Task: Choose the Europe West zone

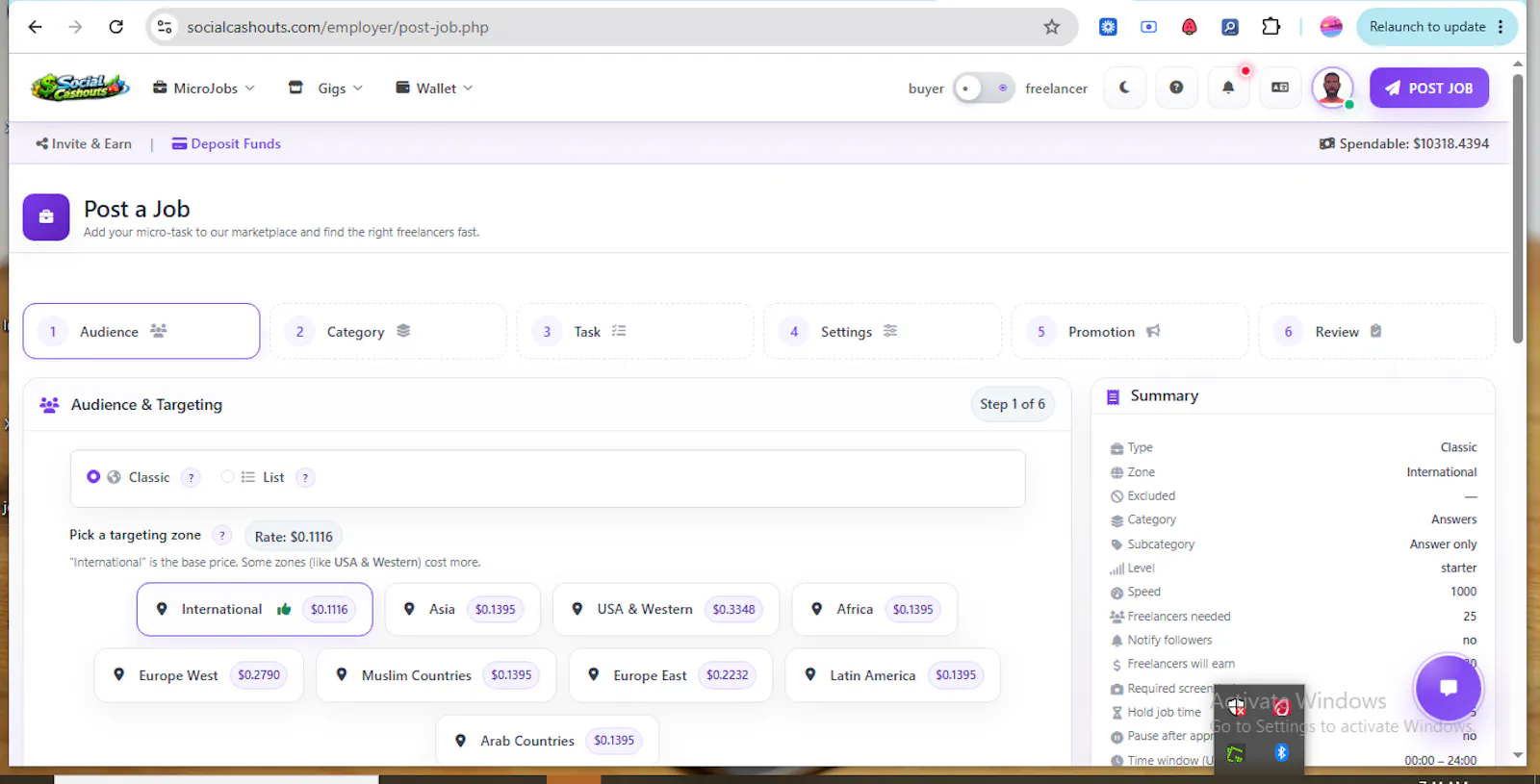Action: coord(198,675)
